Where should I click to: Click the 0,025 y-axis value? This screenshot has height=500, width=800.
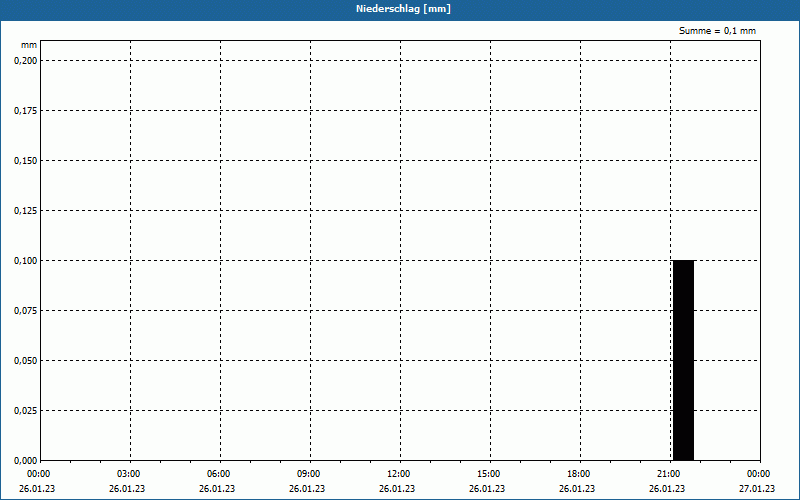click(x=26, y=411)
